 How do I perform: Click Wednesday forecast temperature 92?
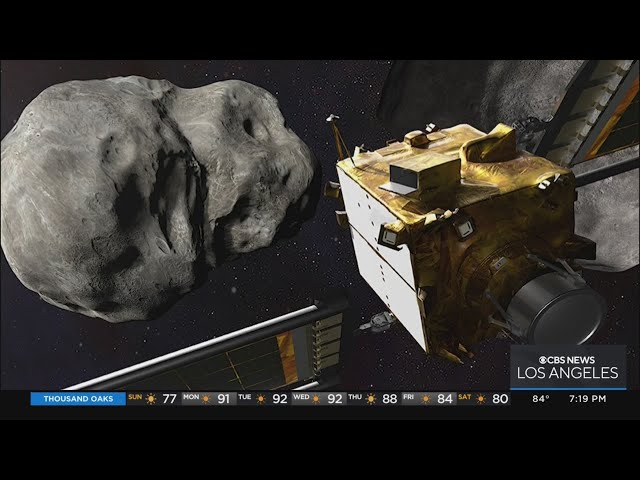tap(335, 399)
